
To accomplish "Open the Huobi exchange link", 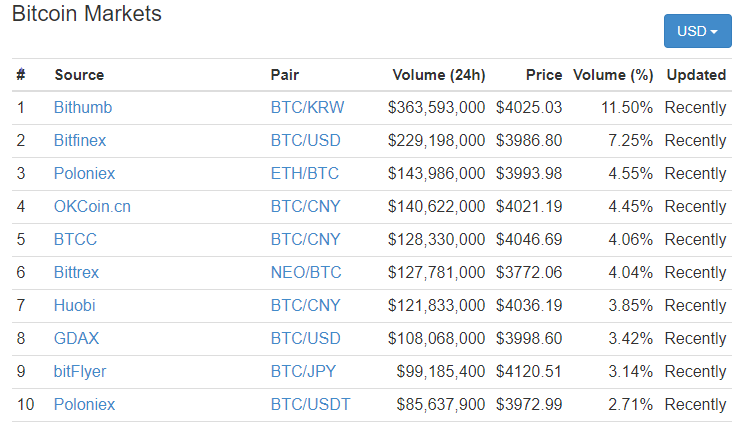I will point(74,305).
